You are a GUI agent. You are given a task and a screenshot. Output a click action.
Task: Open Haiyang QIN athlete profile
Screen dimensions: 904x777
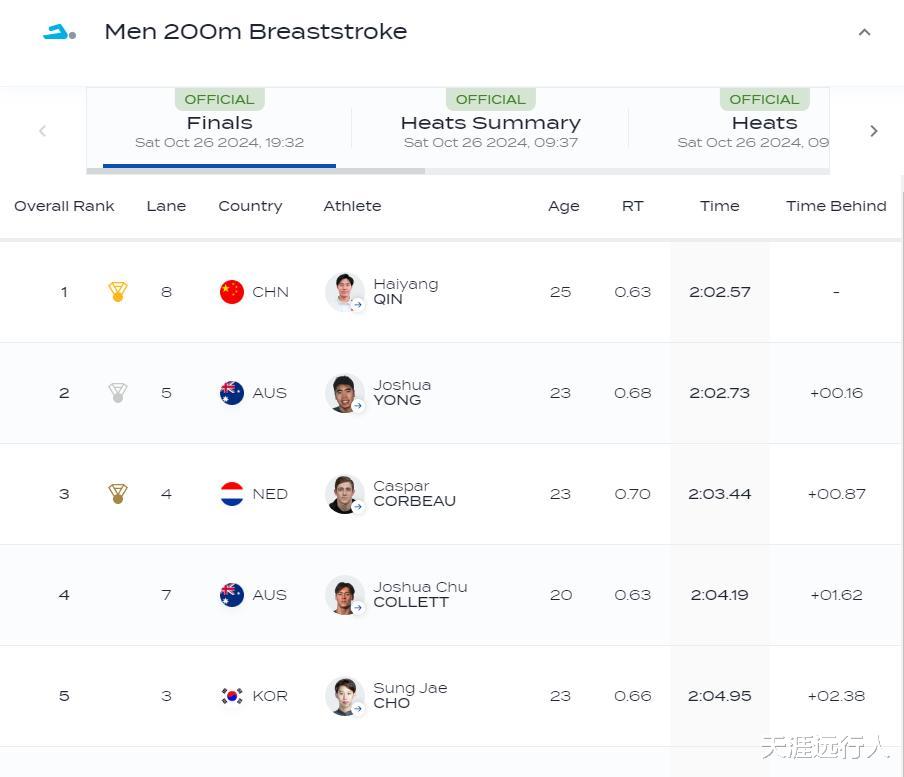point(405,292)
